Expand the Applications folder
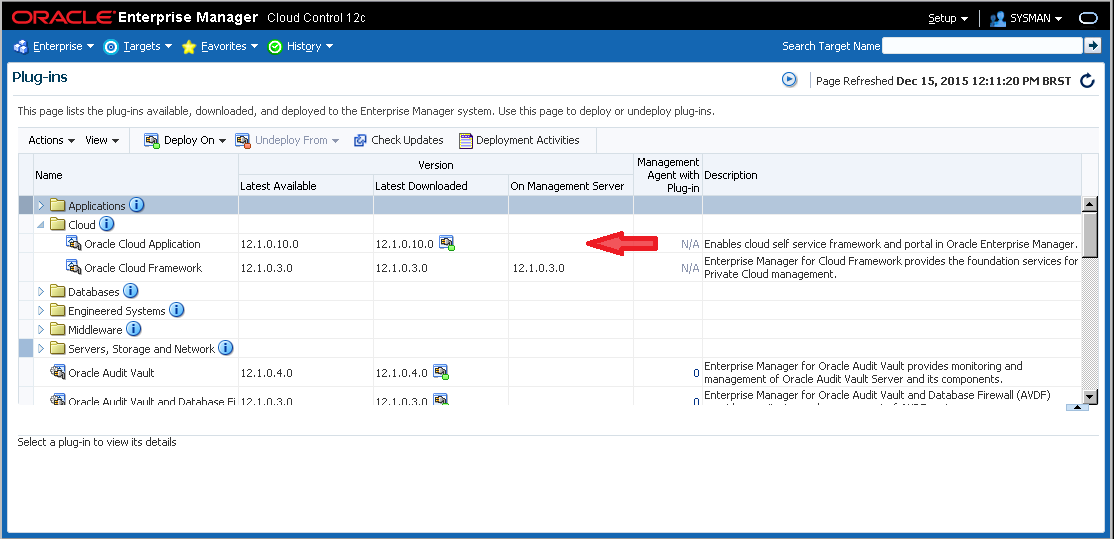The width and height of the screenshot is (1115, 539). tap(41, 206)
